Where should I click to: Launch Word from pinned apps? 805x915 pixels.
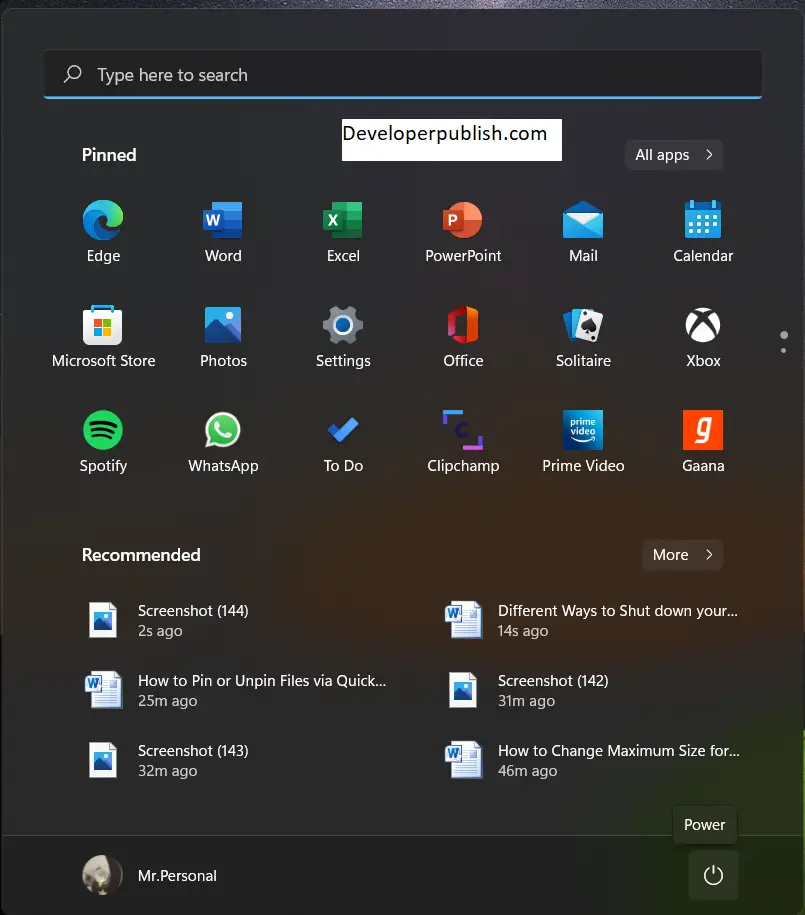tap(223, 232)
